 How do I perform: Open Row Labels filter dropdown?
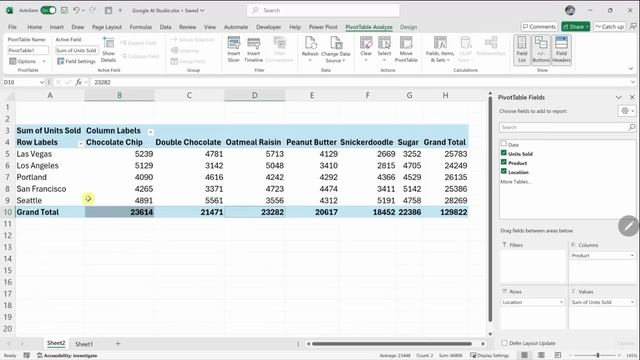click(80, 143)
